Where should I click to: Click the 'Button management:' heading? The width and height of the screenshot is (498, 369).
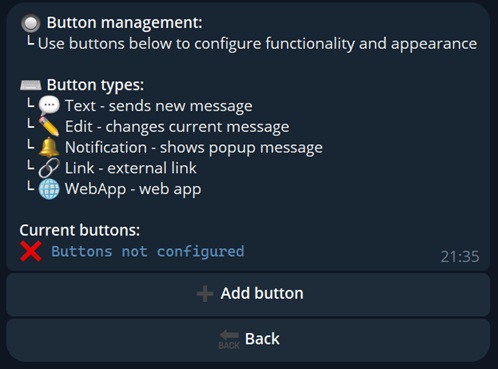(x=124, y=23)
